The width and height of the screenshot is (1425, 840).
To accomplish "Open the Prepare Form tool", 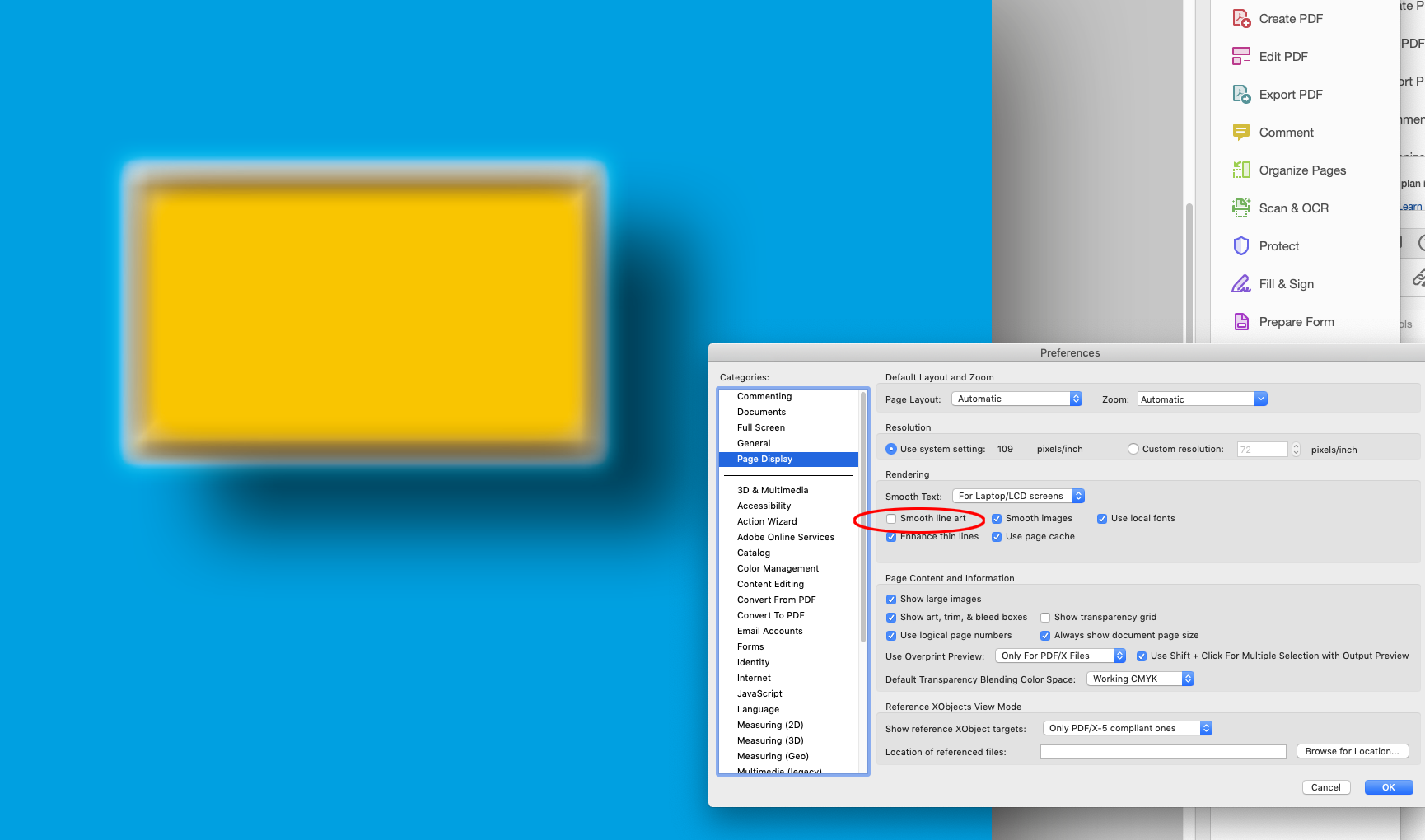I will point(1297,321).
